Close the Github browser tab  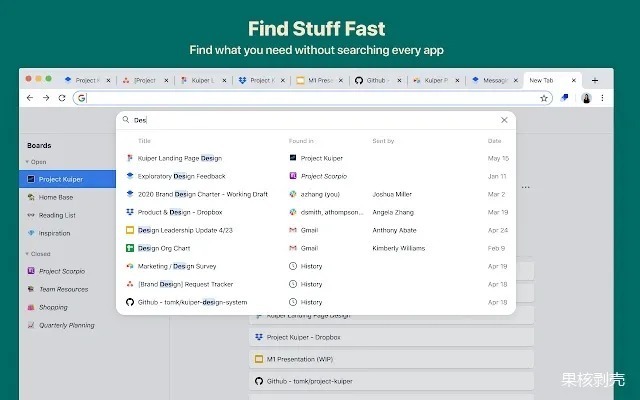399,81
